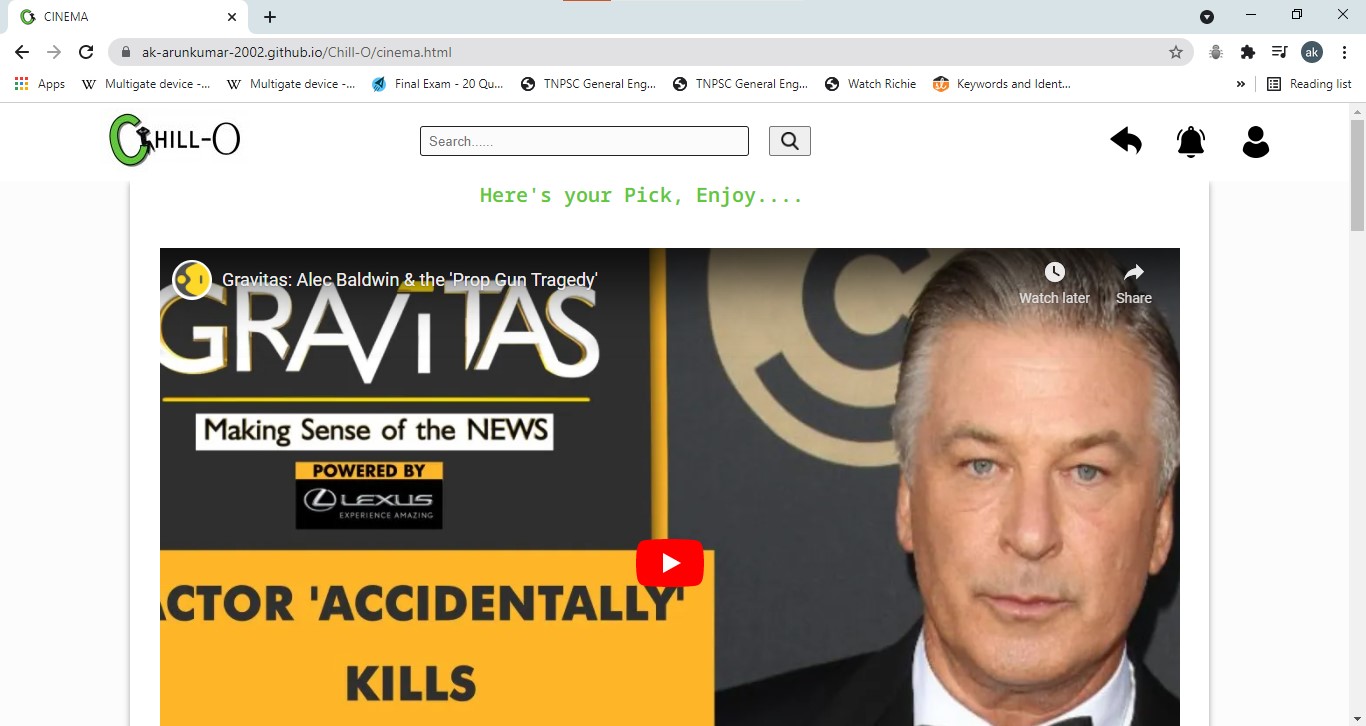This screenshot has height=726, width=1366.
Task: Open the Watch Richie bookmark
Action: 870,84
